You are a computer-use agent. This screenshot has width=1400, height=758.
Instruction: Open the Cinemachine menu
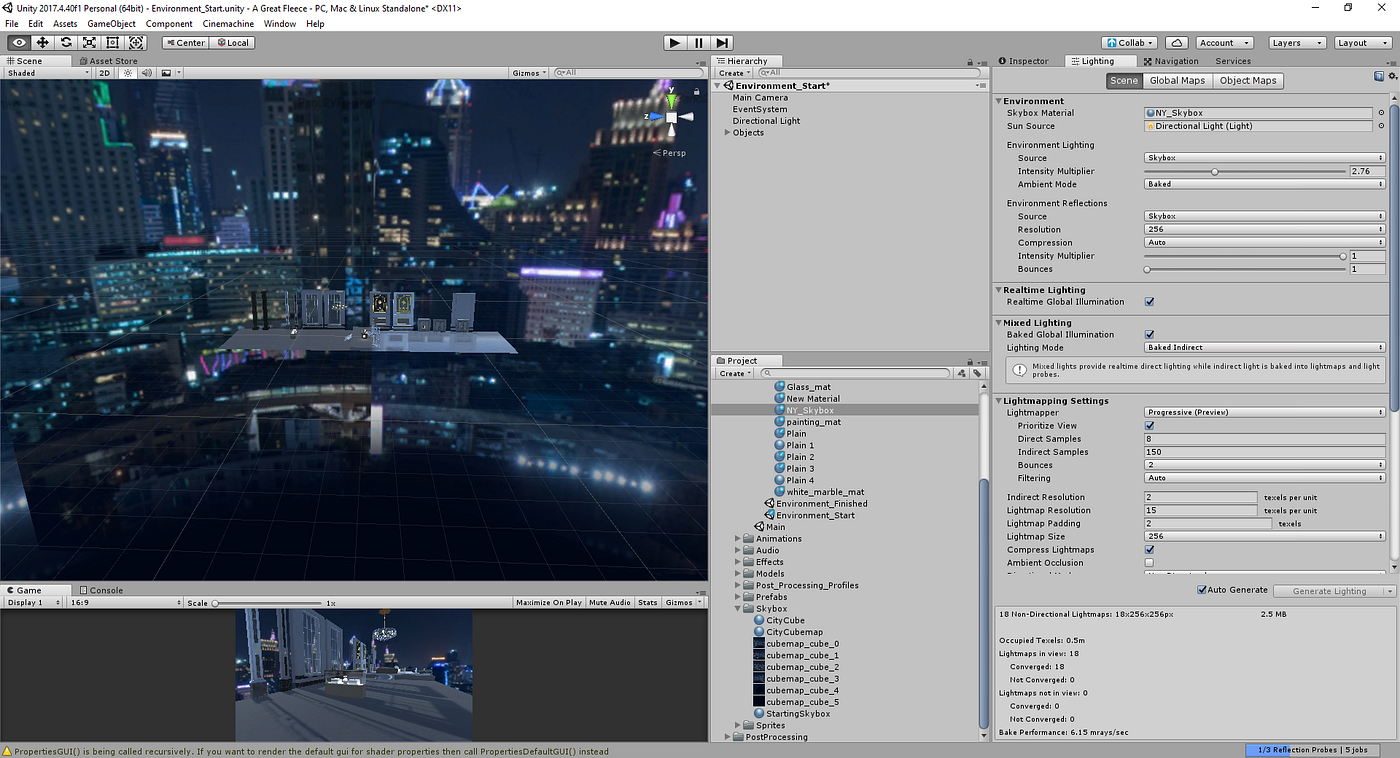tap(227, 23)
